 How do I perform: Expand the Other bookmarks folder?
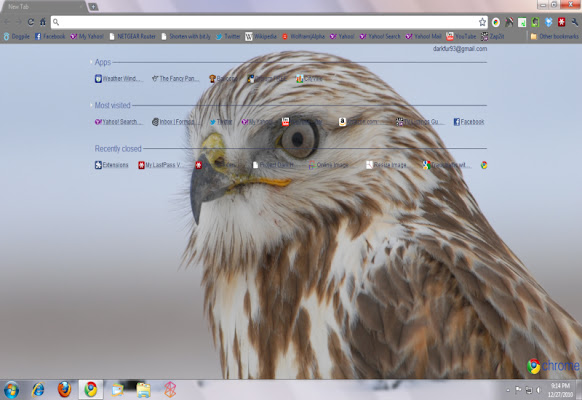click(x=555, y=36)
